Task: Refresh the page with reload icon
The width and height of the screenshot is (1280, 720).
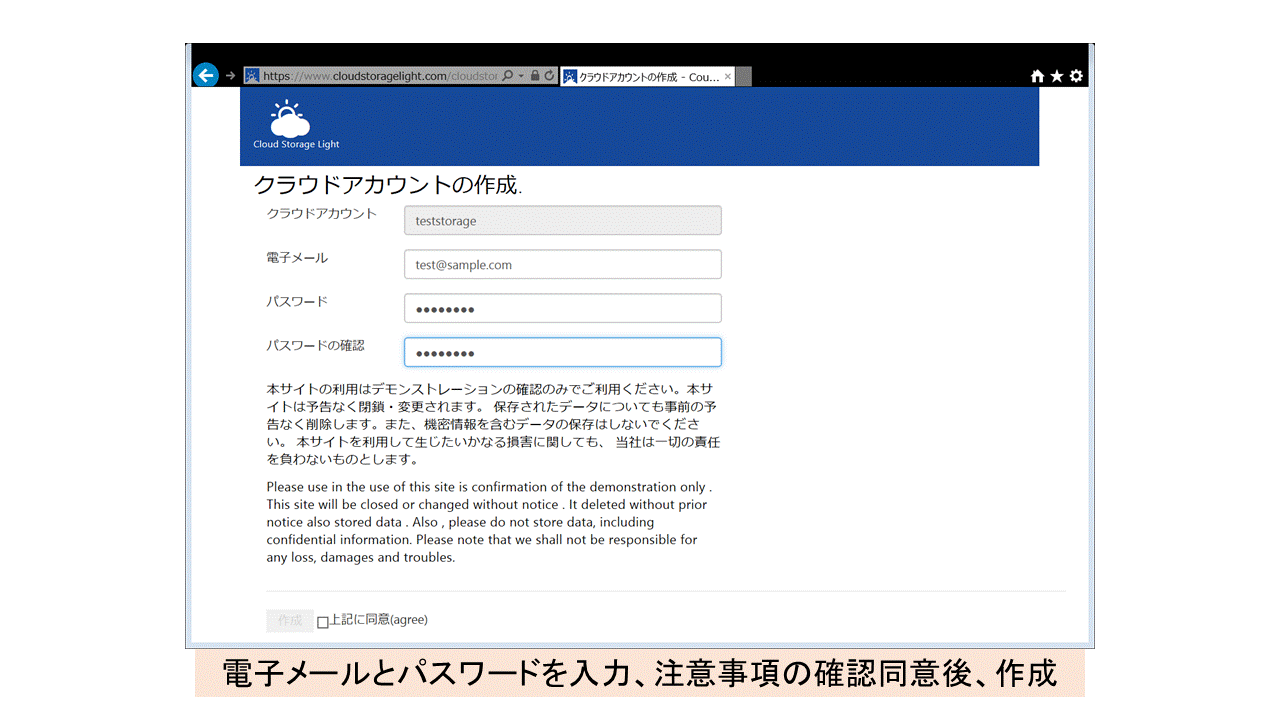Action: pos(549,76)
